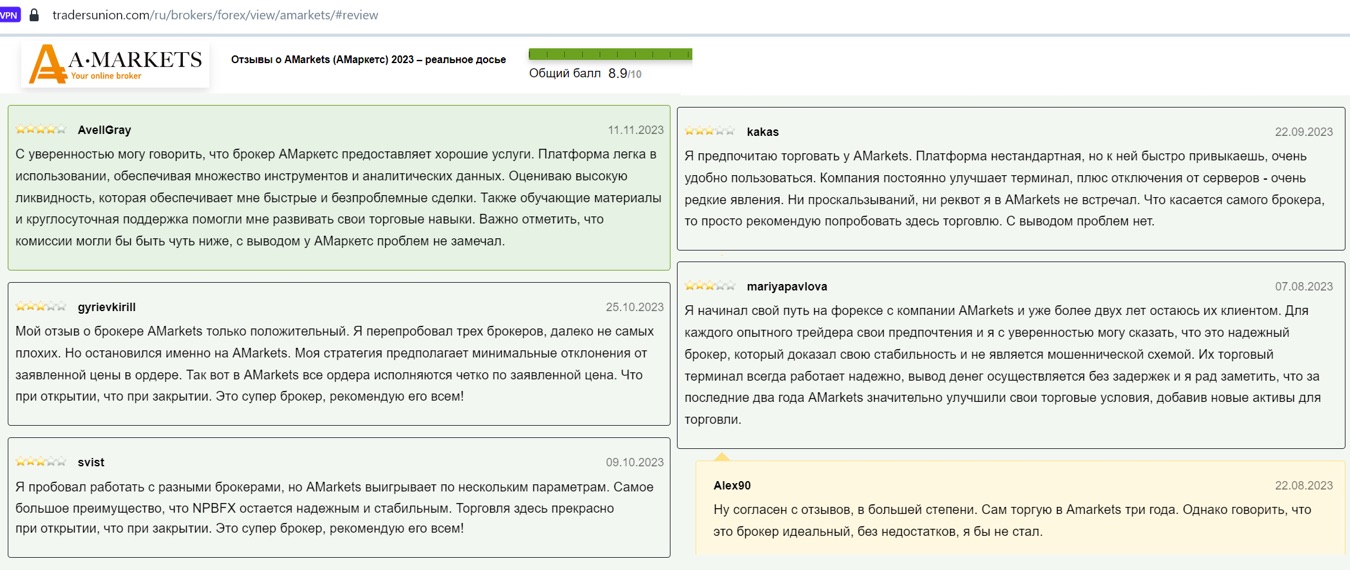The image size is (1350, 570).
Task: Click the star rating on gyrievkirill's review
Action: [41, 307]
